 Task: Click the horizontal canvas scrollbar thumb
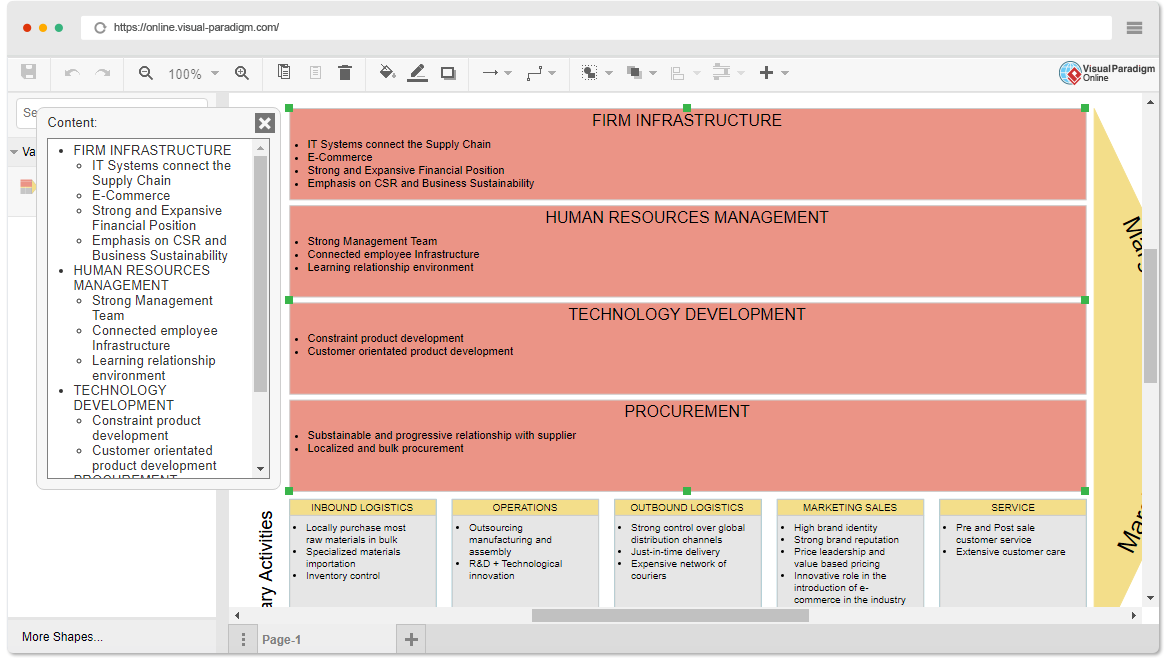point(670,616)
